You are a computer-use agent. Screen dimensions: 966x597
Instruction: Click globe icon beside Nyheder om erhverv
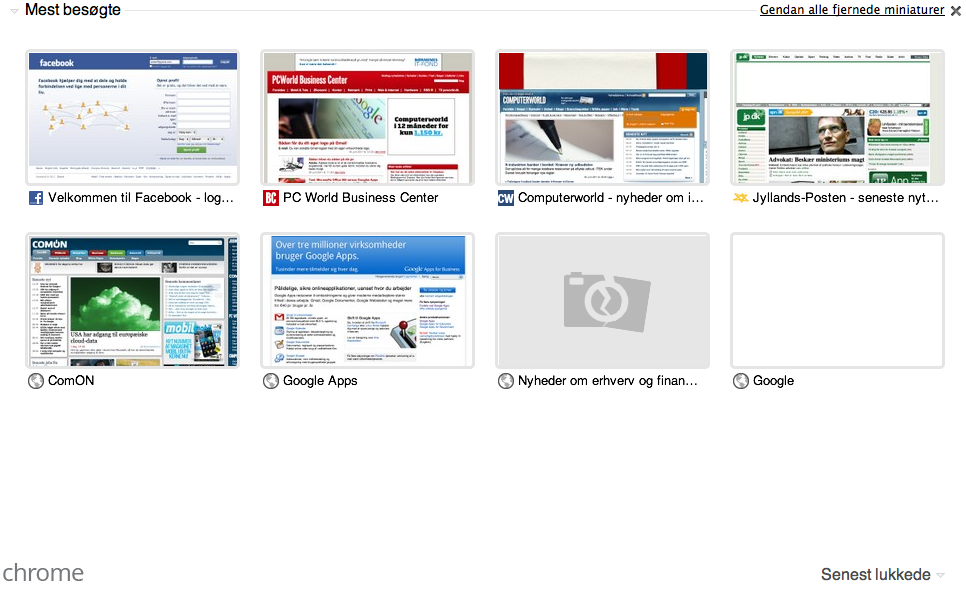pos(506,381)
